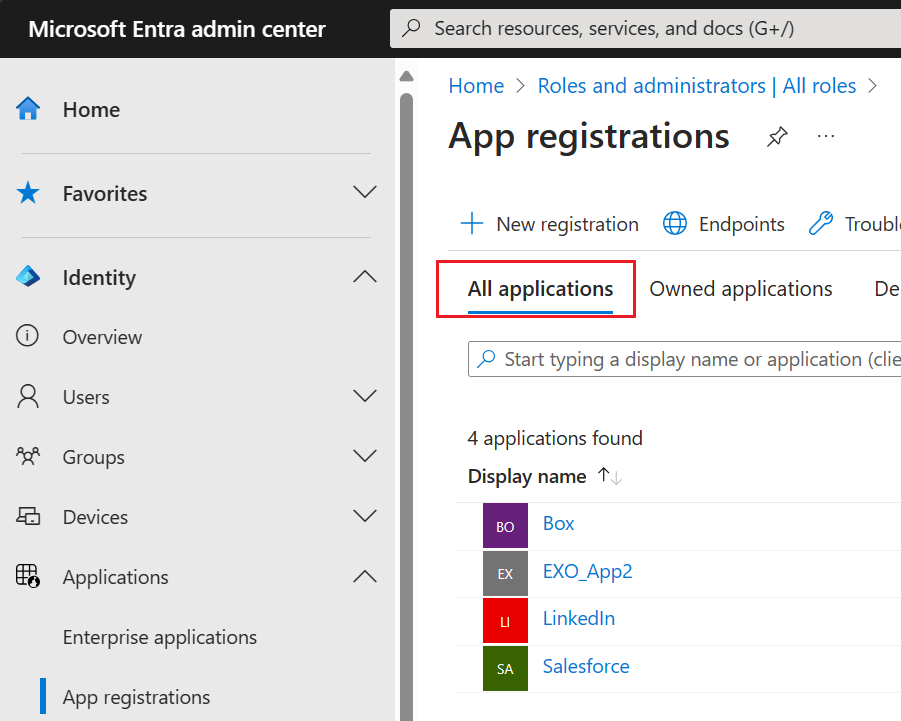
Task: Select the All applications tab
Action: pos(540,289)
